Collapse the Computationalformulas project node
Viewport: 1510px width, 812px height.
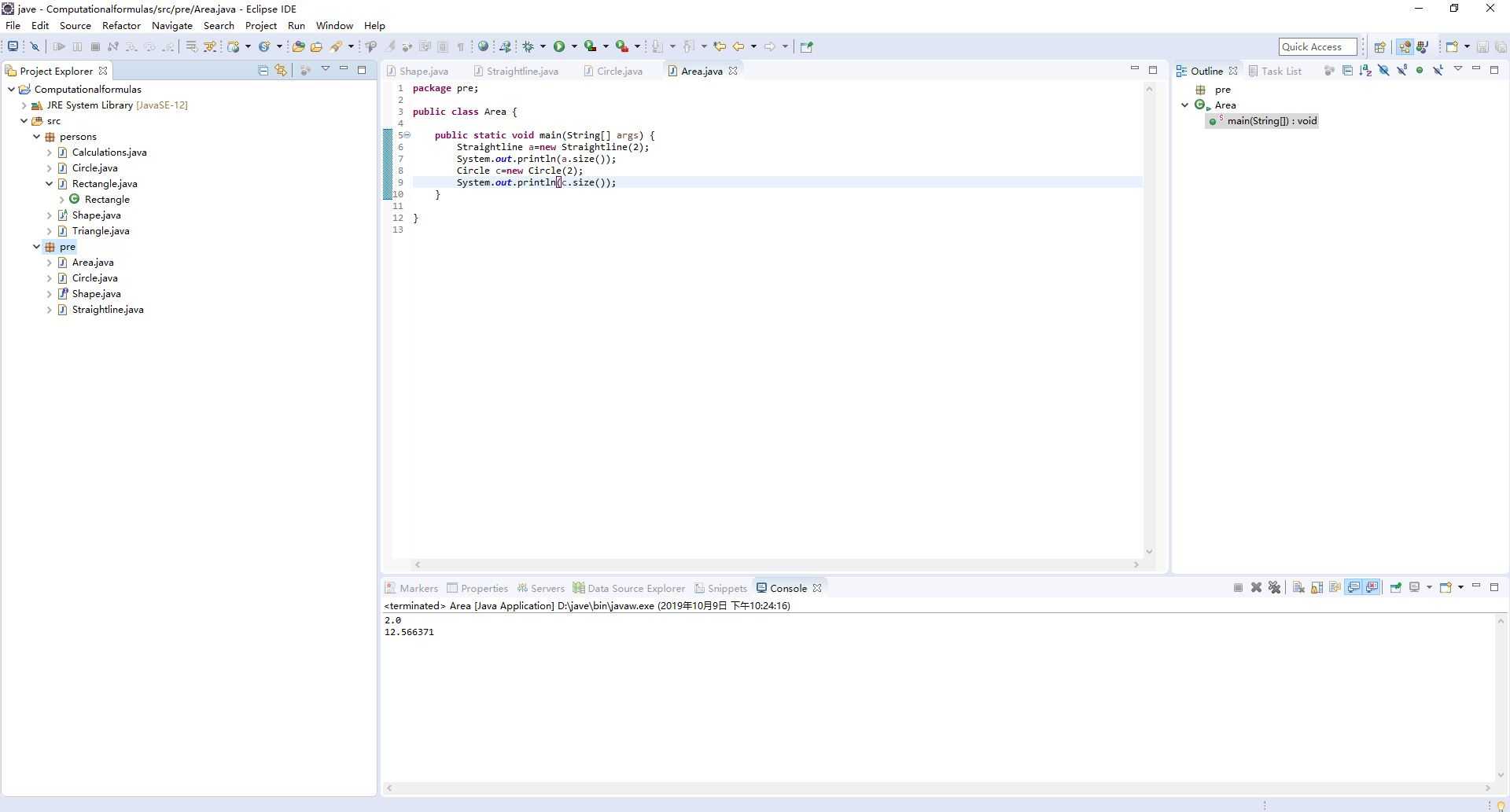coord(11,90)
